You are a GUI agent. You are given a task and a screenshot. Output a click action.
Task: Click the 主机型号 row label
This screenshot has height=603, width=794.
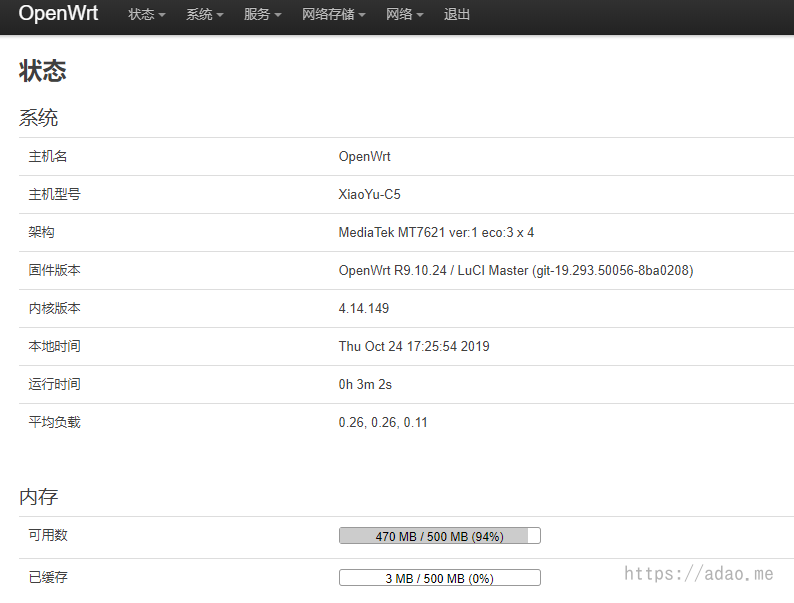[x=54, y=194]
